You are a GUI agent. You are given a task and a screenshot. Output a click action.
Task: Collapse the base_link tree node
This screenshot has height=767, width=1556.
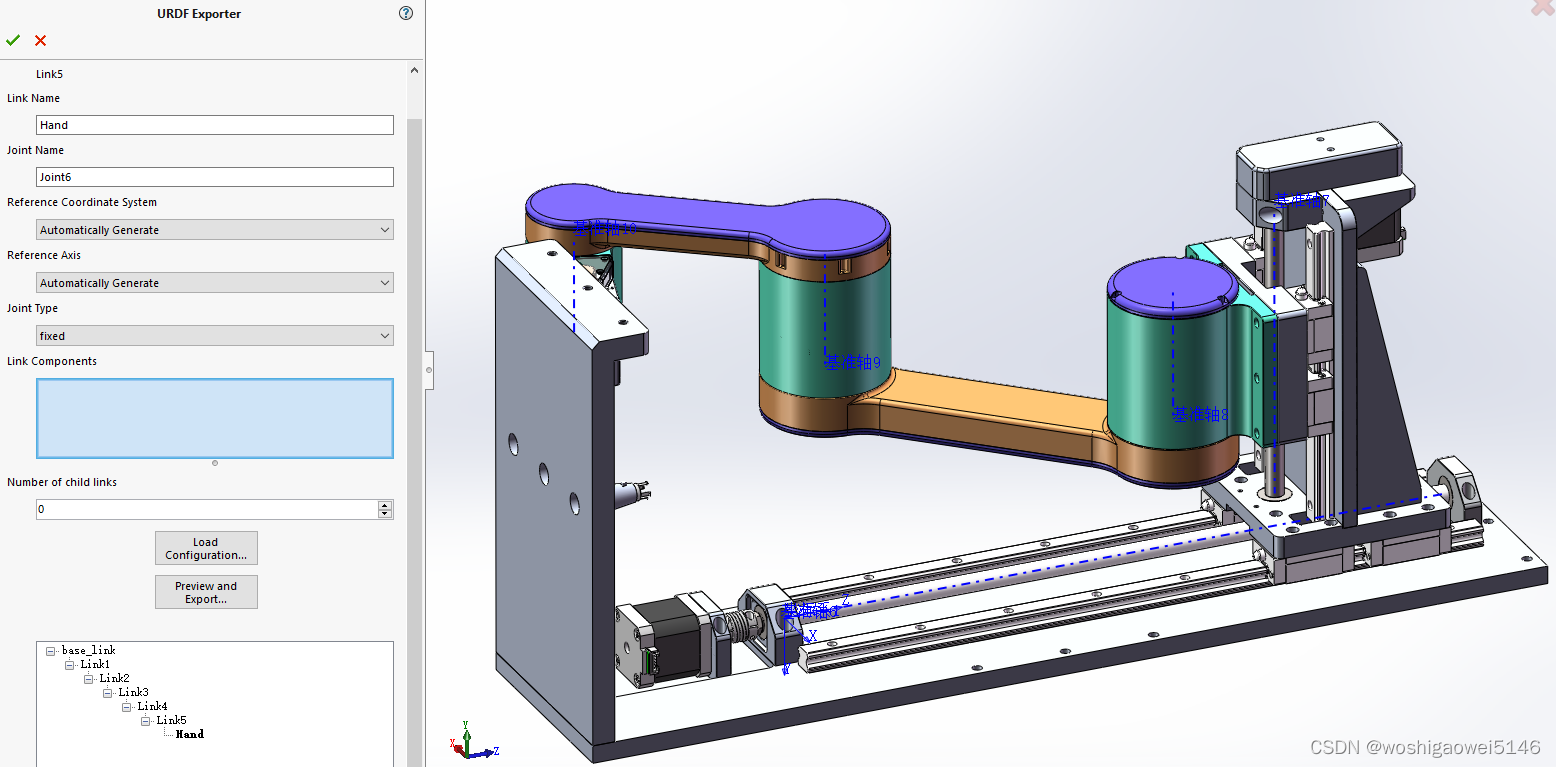pyautogui.click(x=51, y=650)
